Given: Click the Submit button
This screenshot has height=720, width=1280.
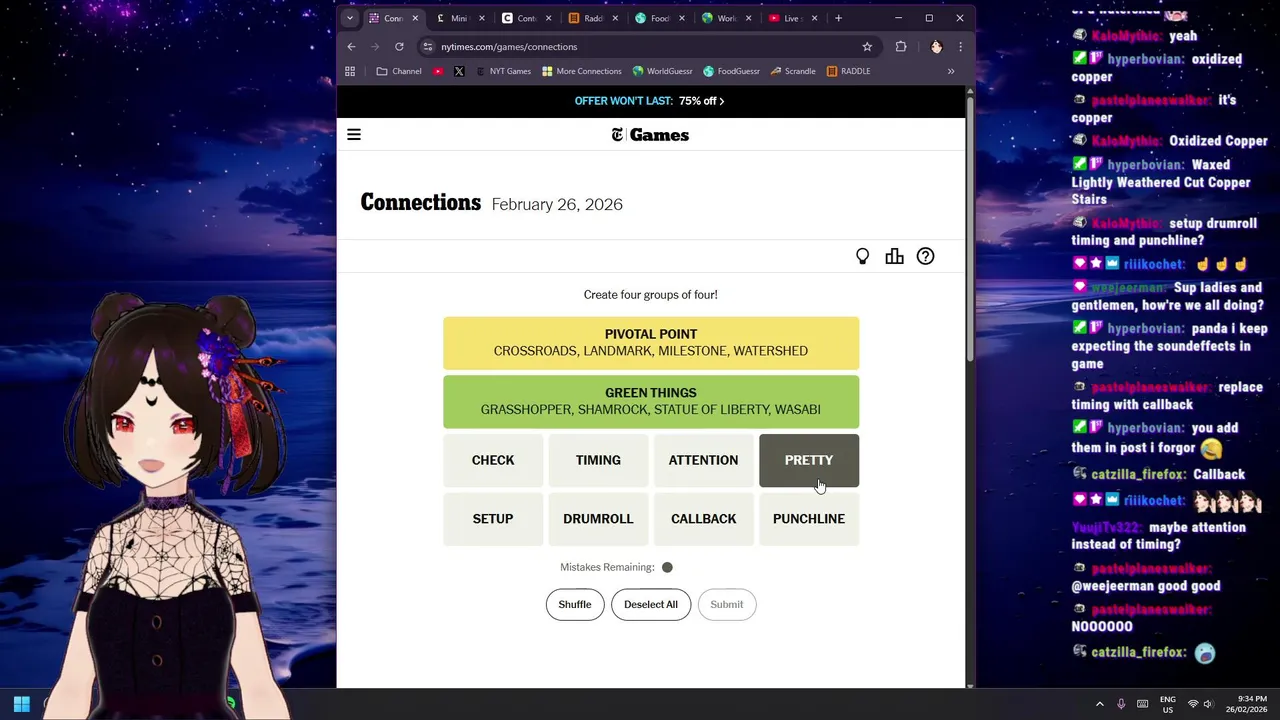Looking at the screenshot, I should tap(727, 604).
